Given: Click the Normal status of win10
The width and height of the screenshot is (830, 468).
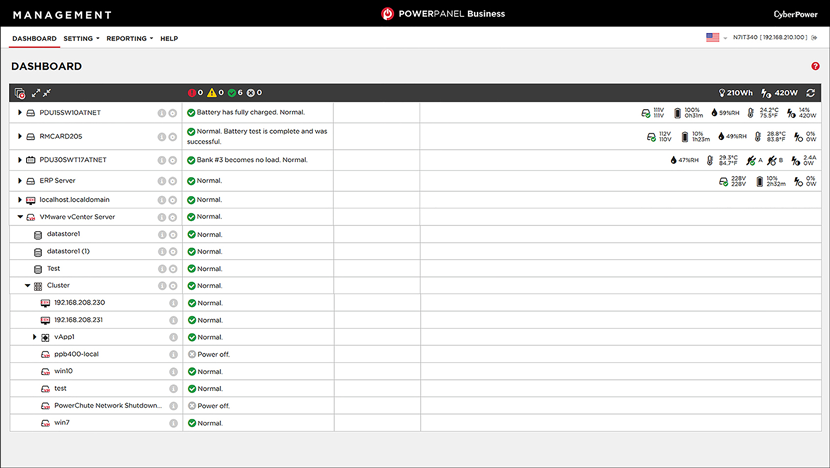Looking at the screenshot, I should (210, 372).
